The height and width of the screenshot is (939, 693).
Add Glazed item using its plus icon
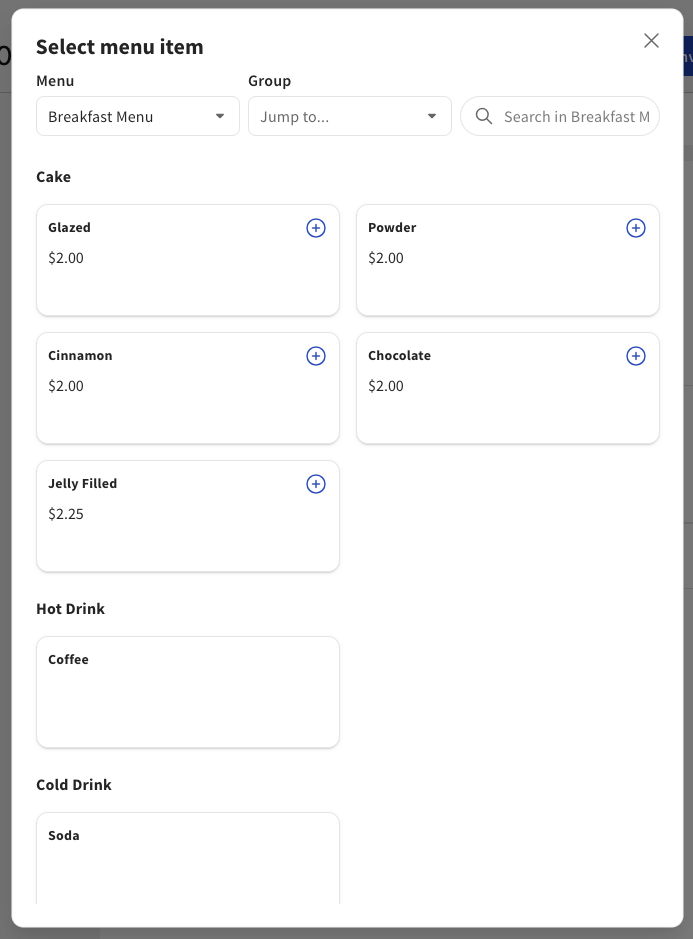pyautogui.click(x=315, y=227)
